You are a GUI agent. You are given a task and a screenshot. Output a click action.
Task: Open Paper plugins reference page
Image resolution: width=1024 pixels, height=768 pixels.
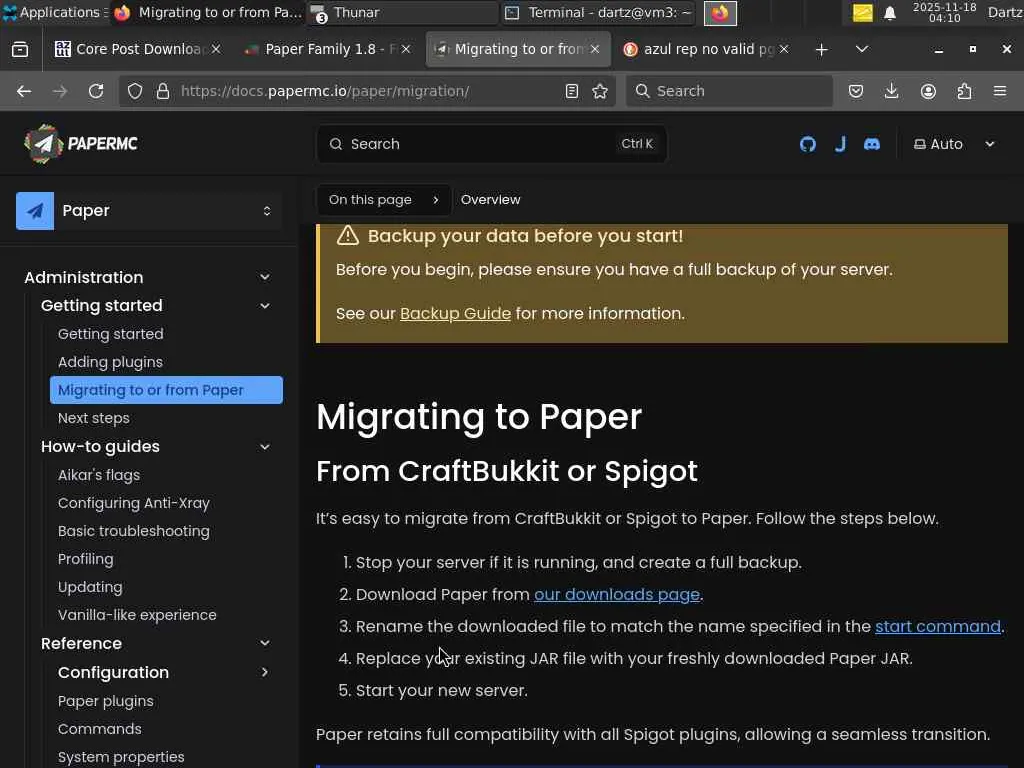(x=105, y=701)
